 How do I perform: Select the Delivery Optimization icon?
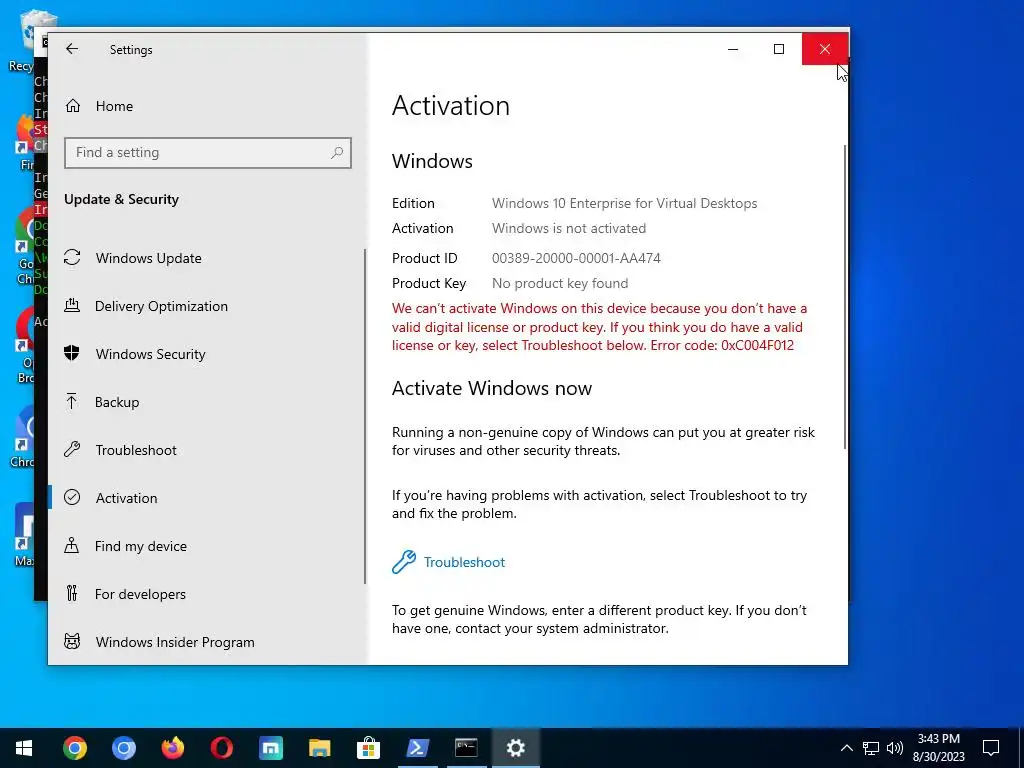pos(72,306)
